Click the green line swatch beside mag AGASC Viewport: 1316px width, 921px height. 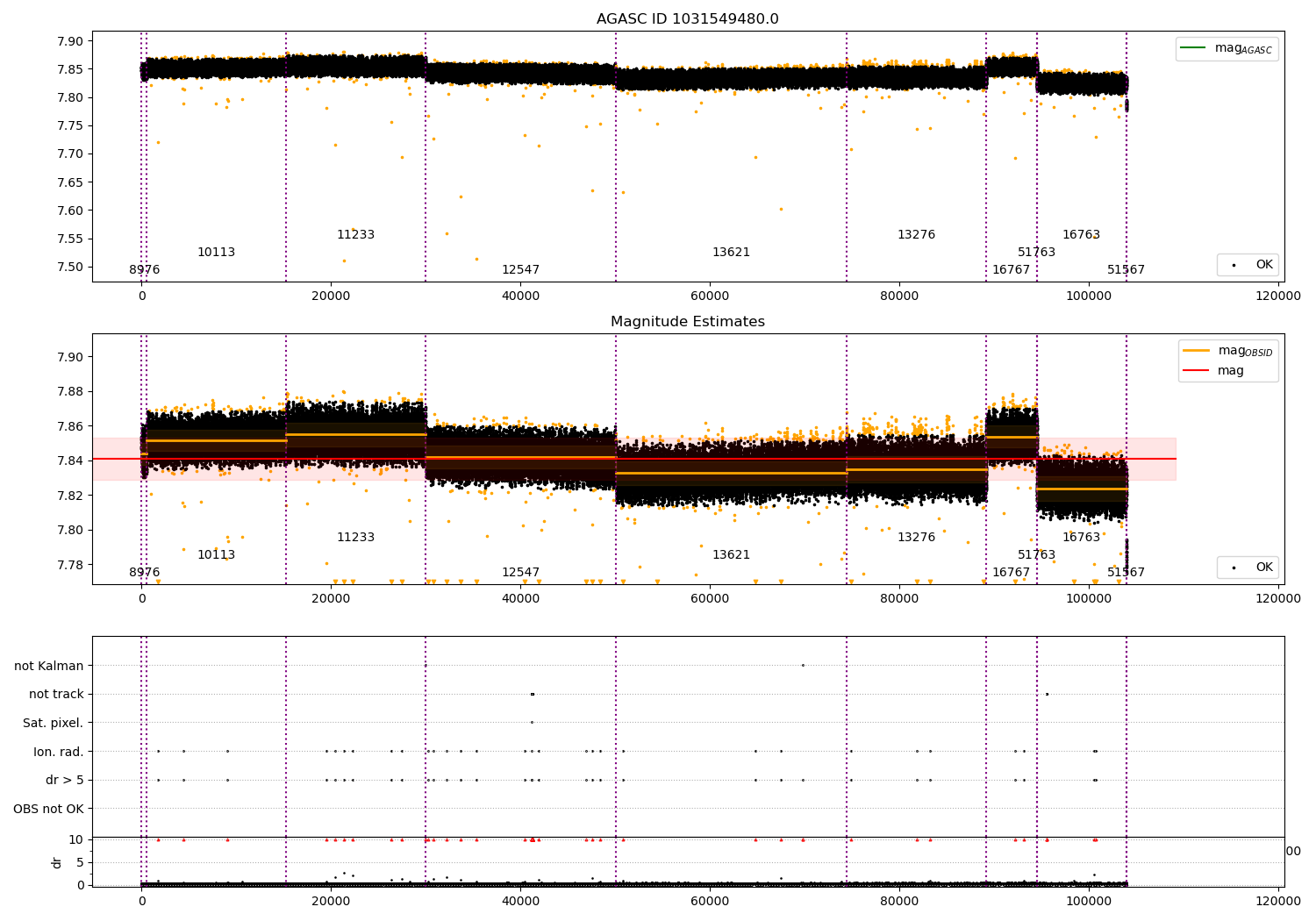(x=1194, y=47)
